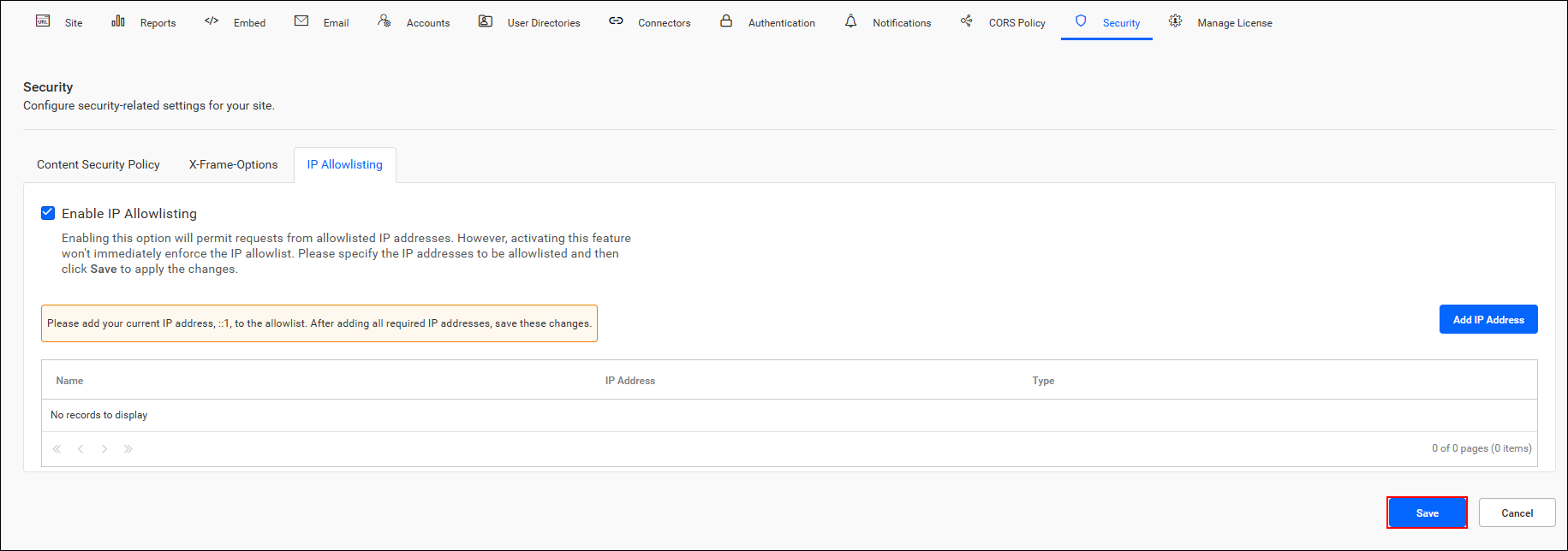The image size is (1568, 551).
Task: Go to next page of IP table
Action: coord(104,449)
